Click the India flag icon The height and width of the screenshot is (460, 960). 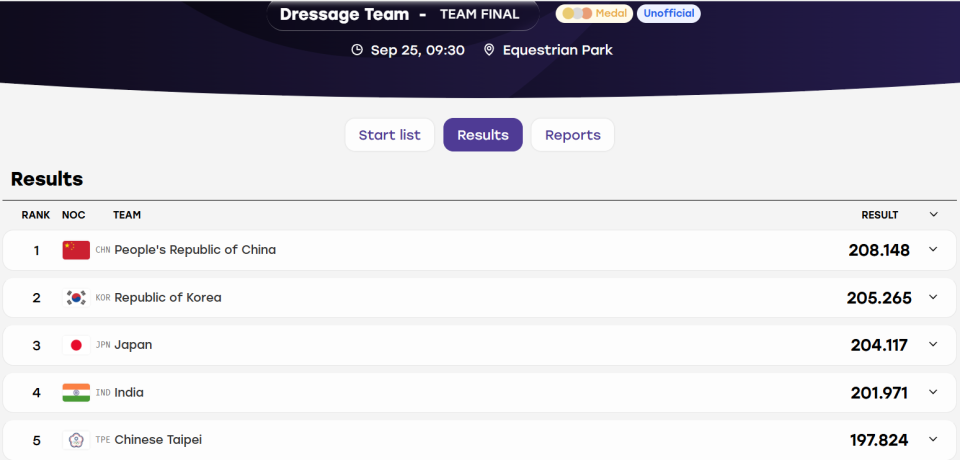point(76,393)
